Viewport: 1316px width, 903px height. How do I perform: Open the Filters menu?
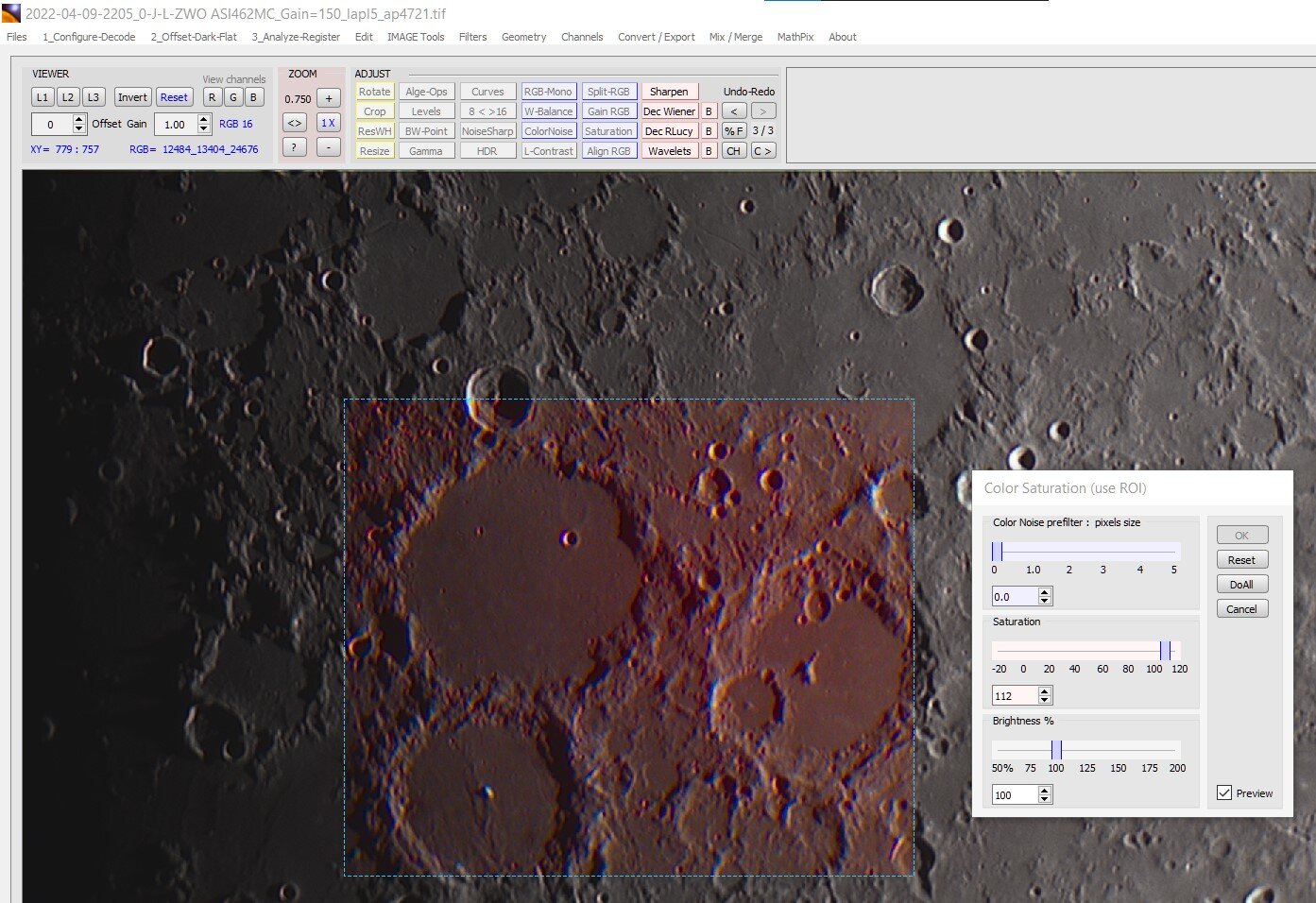tap(473, 37)
